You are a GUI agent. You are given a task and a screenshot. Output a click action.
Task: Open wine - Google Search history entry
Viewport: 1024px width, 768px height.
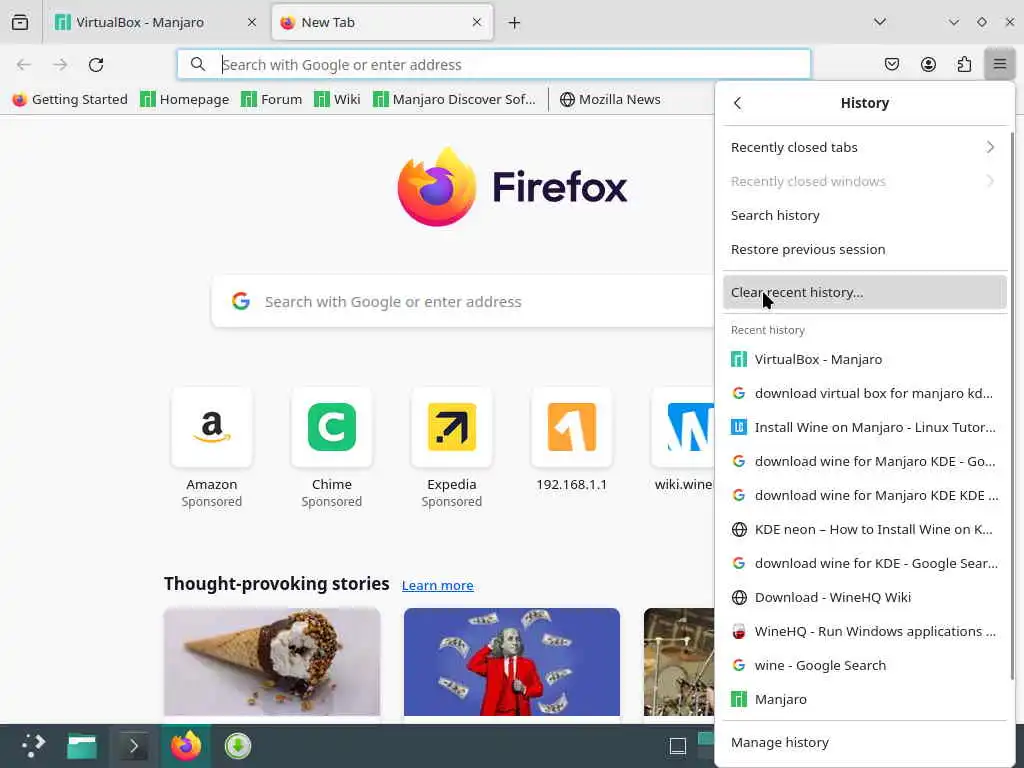pyautogui.click(x=865, y=665)
